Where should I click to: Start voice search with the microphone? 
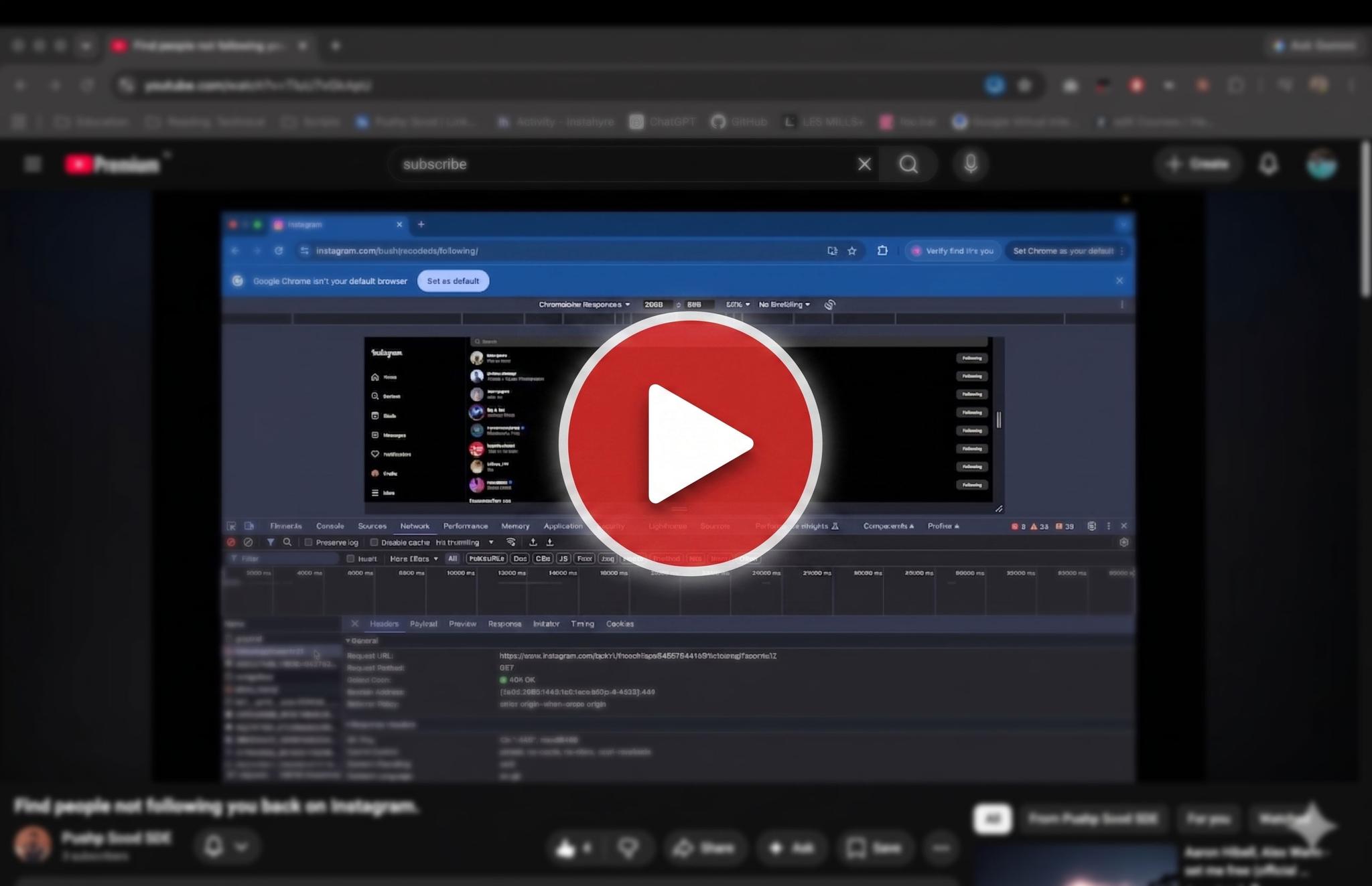point(970,164)
